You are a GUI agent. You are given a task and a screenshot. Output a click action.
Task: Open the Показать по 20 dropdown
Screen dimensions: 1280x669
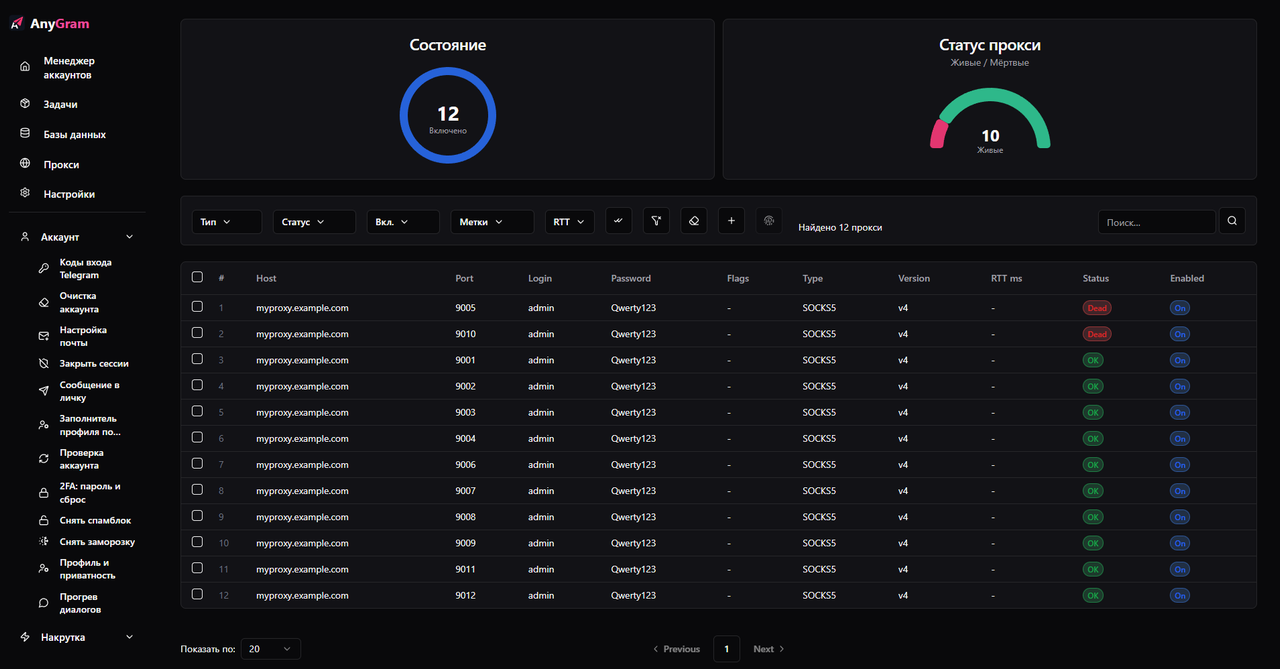click(270, 649)
